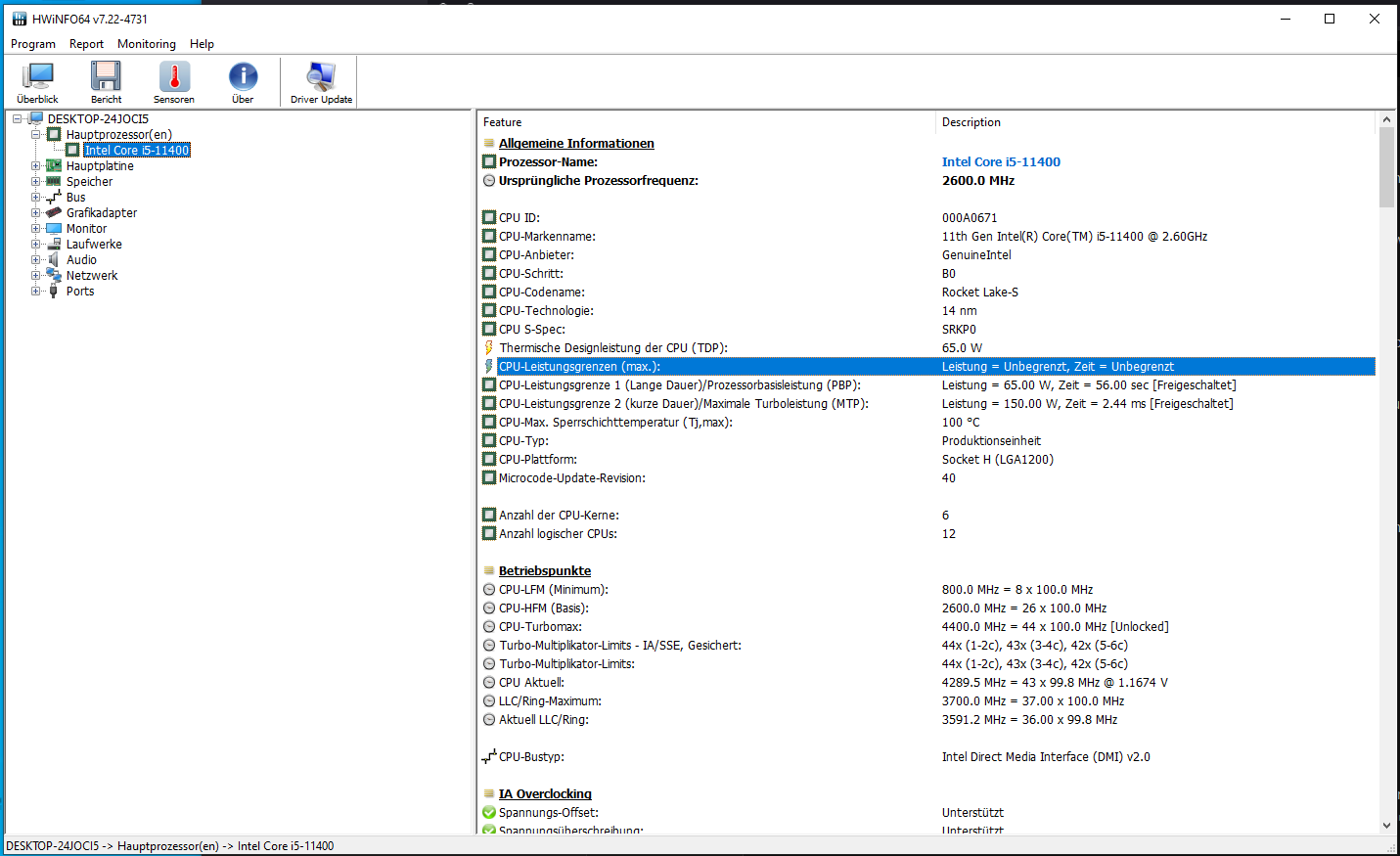Screen dimensions: 1400x856
Task: Click the status bar breadcrumb path
Action: pos(170,845)
